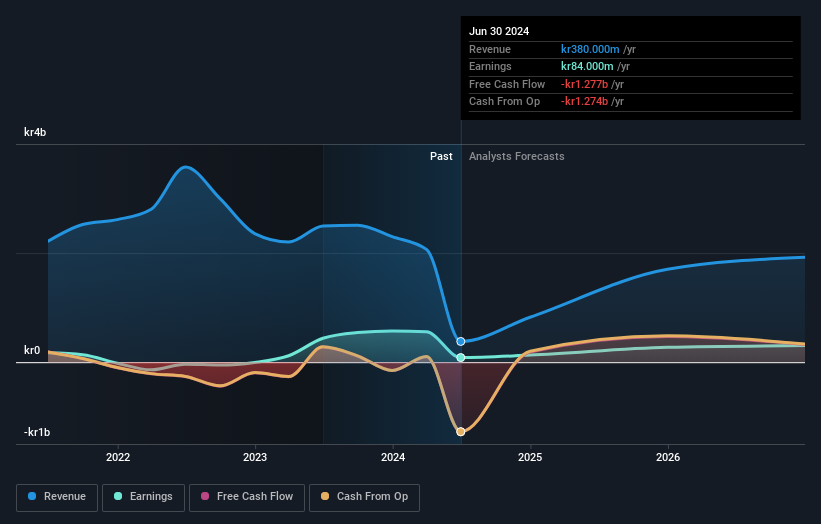Click the kr4b y-axis label
Viewport: 821px width, 524px height.
click(35, 132)
